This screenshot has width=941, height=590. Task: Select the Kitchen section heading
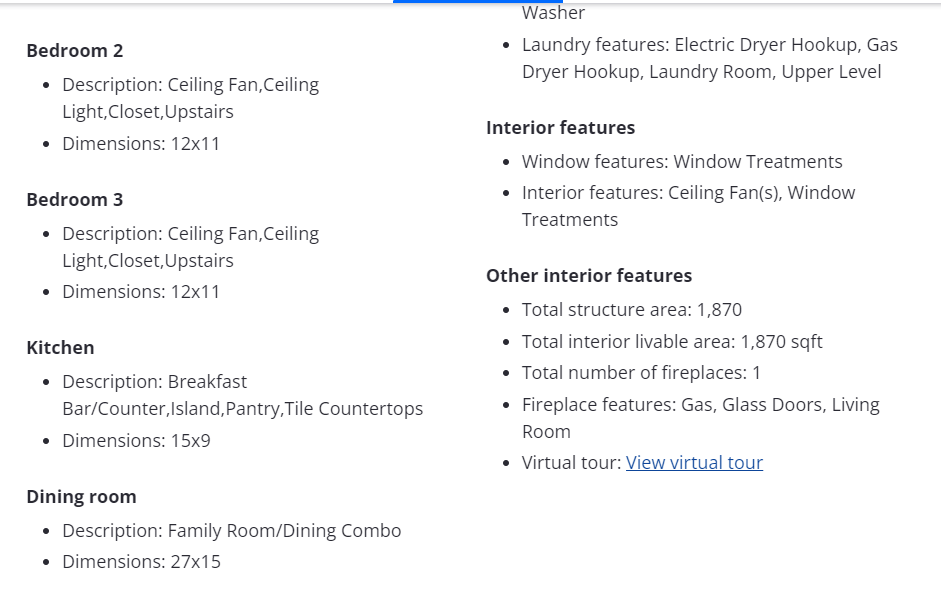tap(60, 348)
